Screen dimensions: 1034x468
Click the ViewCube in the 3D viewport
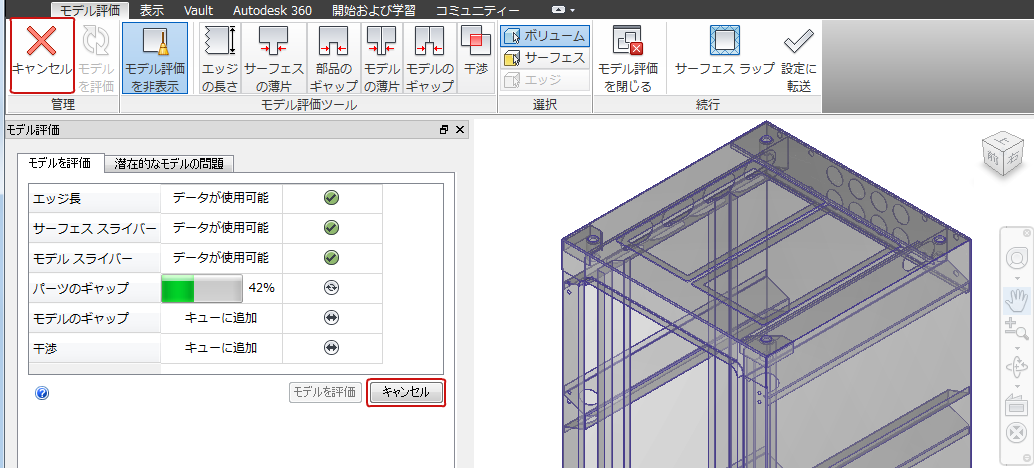1003,154
